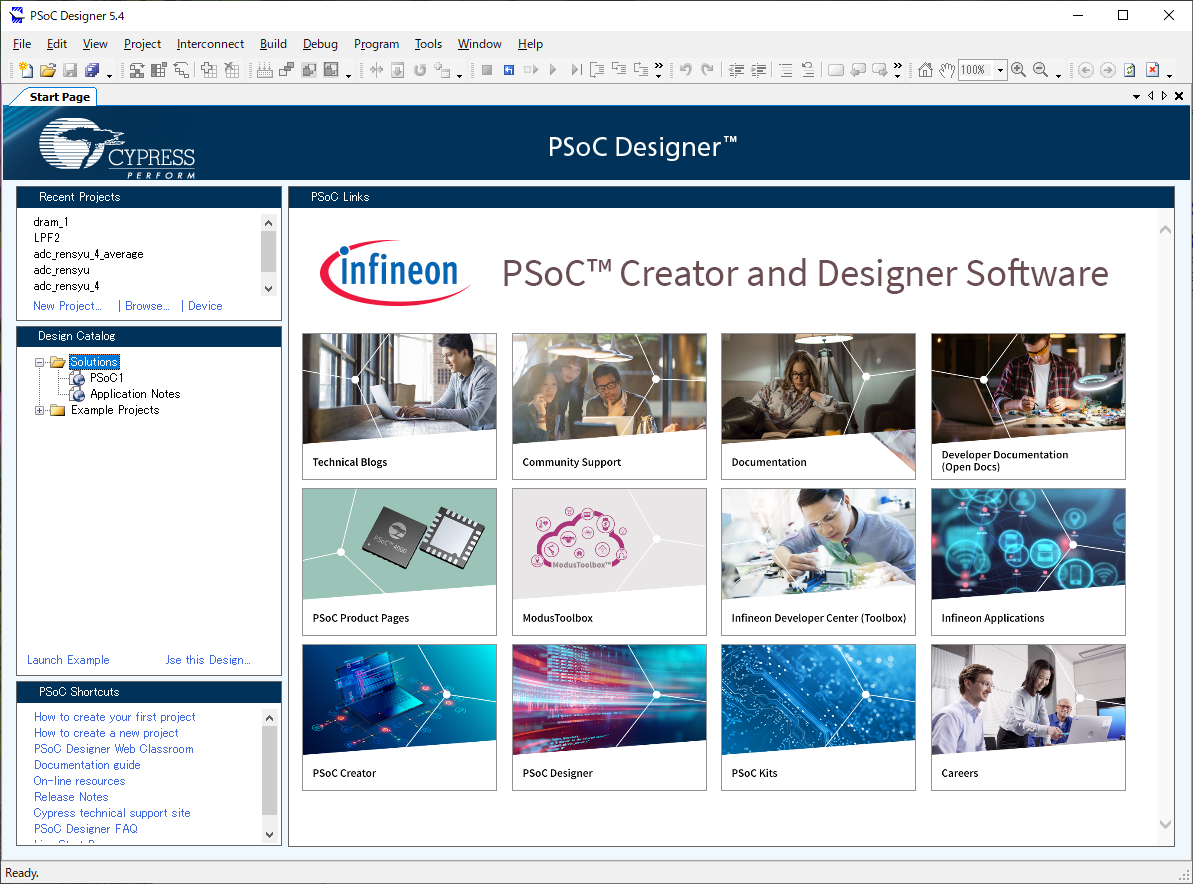
Task: Click the grey circular-arrow reload icon
Action: 420,70
